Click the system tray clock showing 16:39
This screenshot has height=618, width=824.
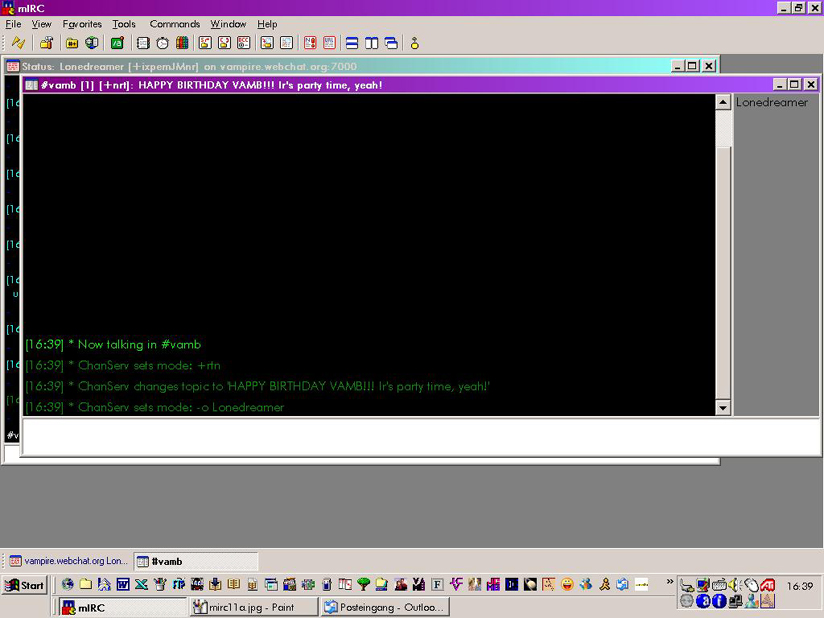click(800, 586)
